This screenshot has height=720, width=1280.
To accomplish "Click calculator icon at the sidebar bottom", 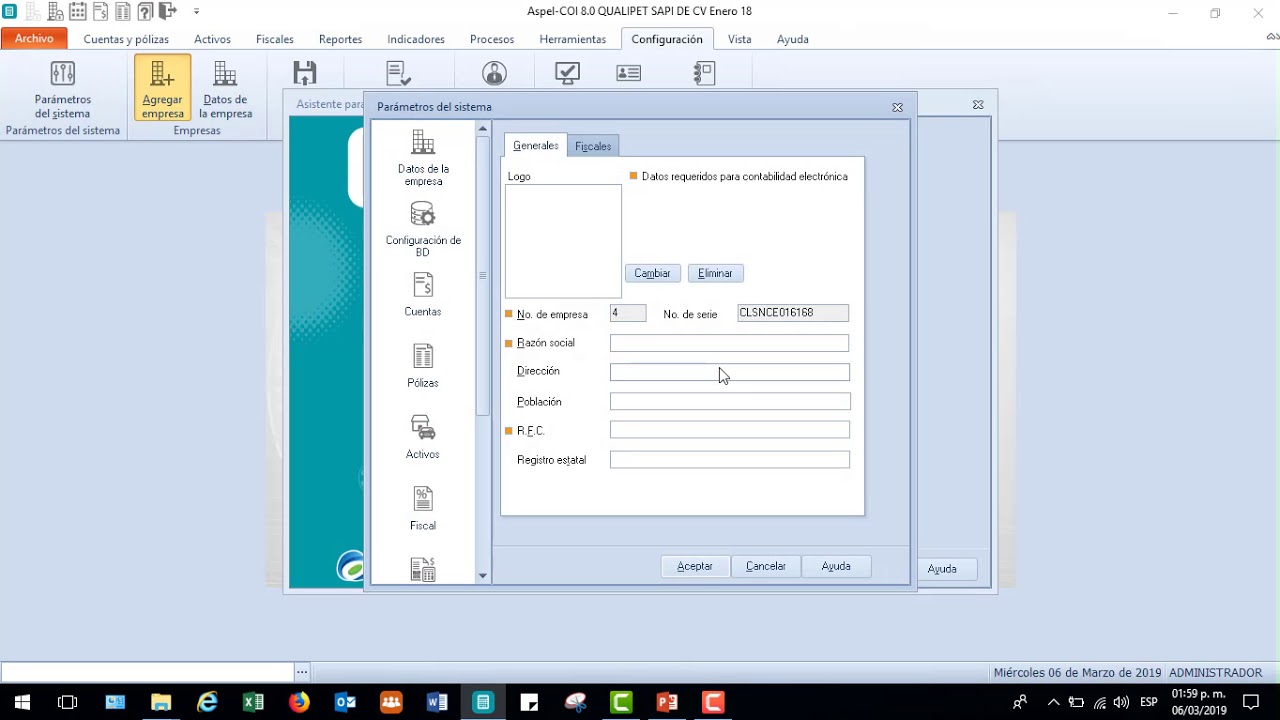I will coord(423,569).
